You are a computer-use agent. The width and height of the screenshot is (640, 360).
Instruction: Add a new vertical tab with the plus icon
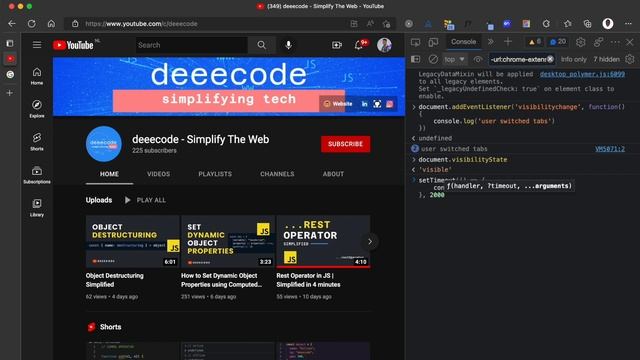pos(10,93)
